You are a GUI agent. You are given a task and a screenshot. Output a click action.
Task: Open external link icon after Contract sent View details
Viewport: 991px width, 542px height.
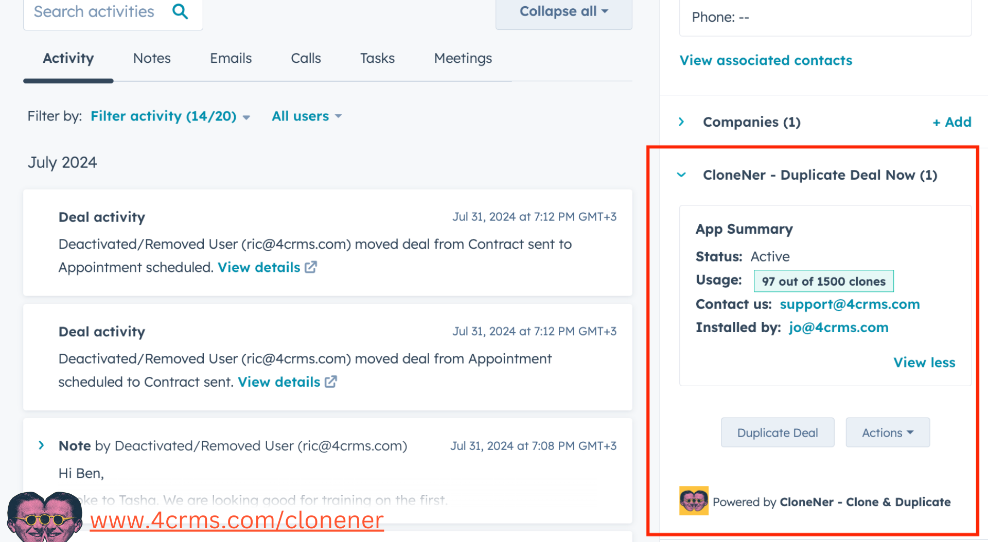331,382
